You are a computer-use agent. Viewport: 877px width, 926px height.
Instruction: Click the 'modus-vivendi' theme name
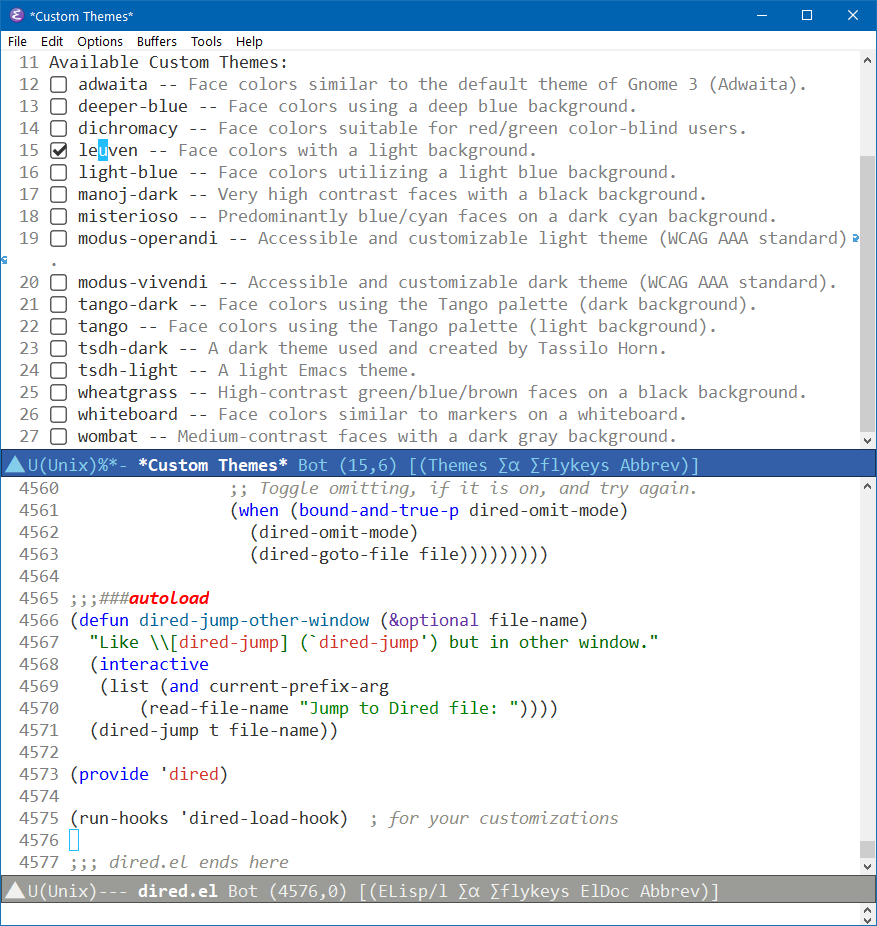(x=143, y=282)
